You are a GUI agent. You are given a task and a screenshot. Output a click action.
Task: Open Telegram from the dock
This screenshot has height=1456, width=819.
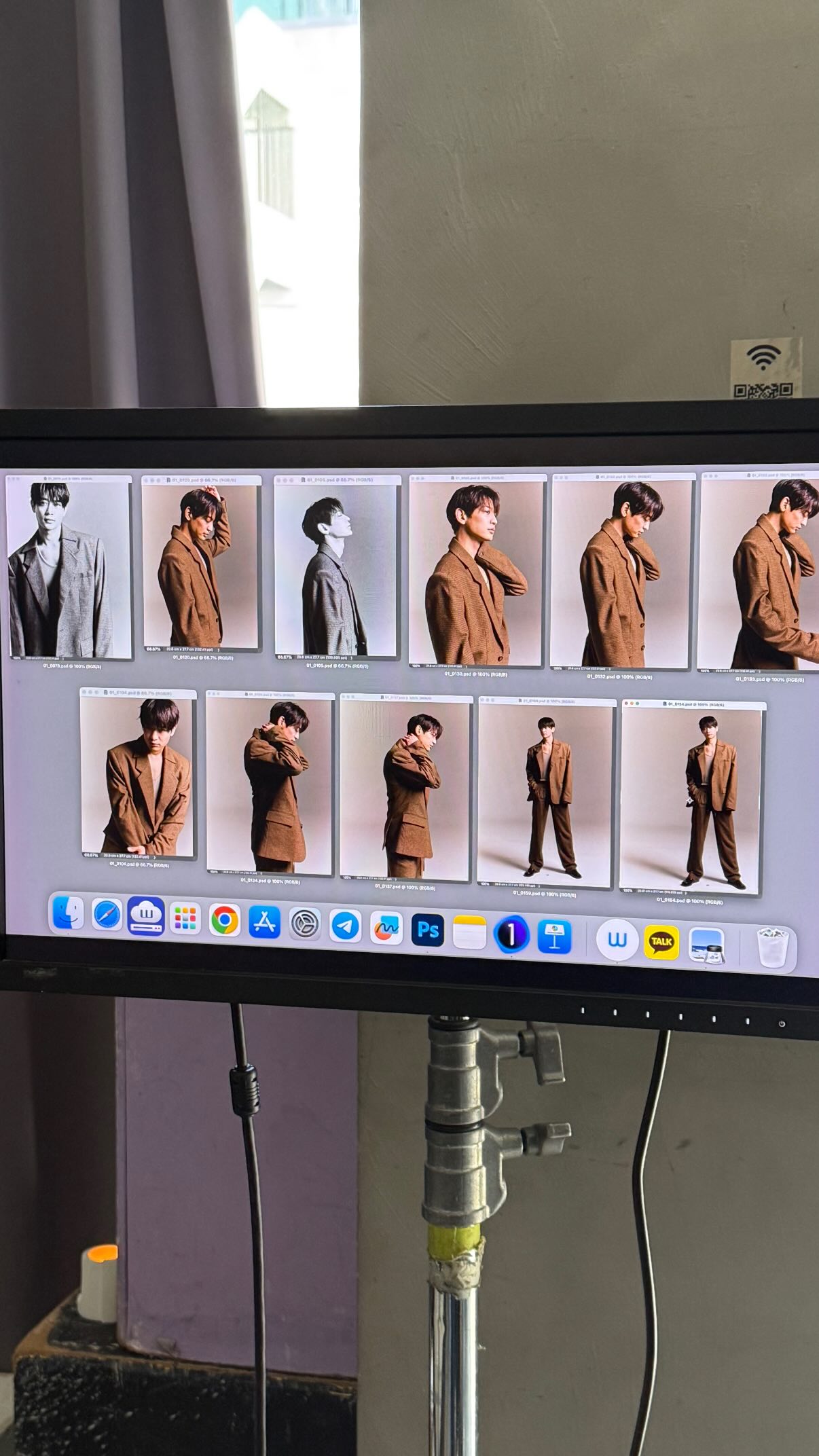(x=345, y=926)
